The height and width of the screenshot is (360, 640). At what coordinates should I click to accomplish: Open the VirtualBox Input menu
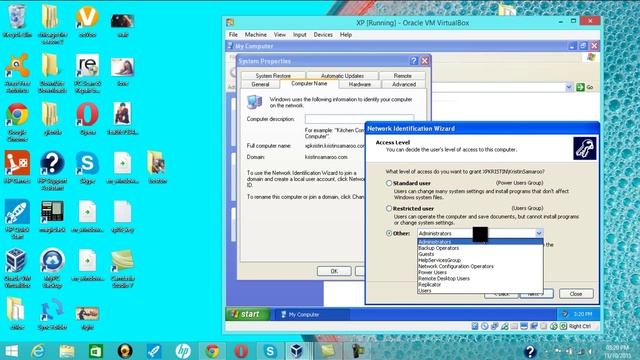300,35
